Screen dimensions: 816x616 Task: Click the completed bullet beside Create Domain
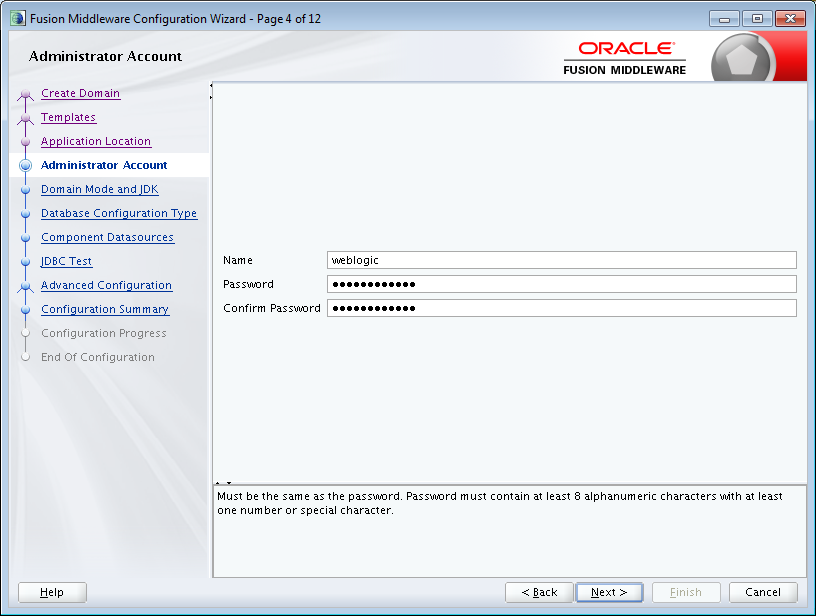[x=25, y=93]
